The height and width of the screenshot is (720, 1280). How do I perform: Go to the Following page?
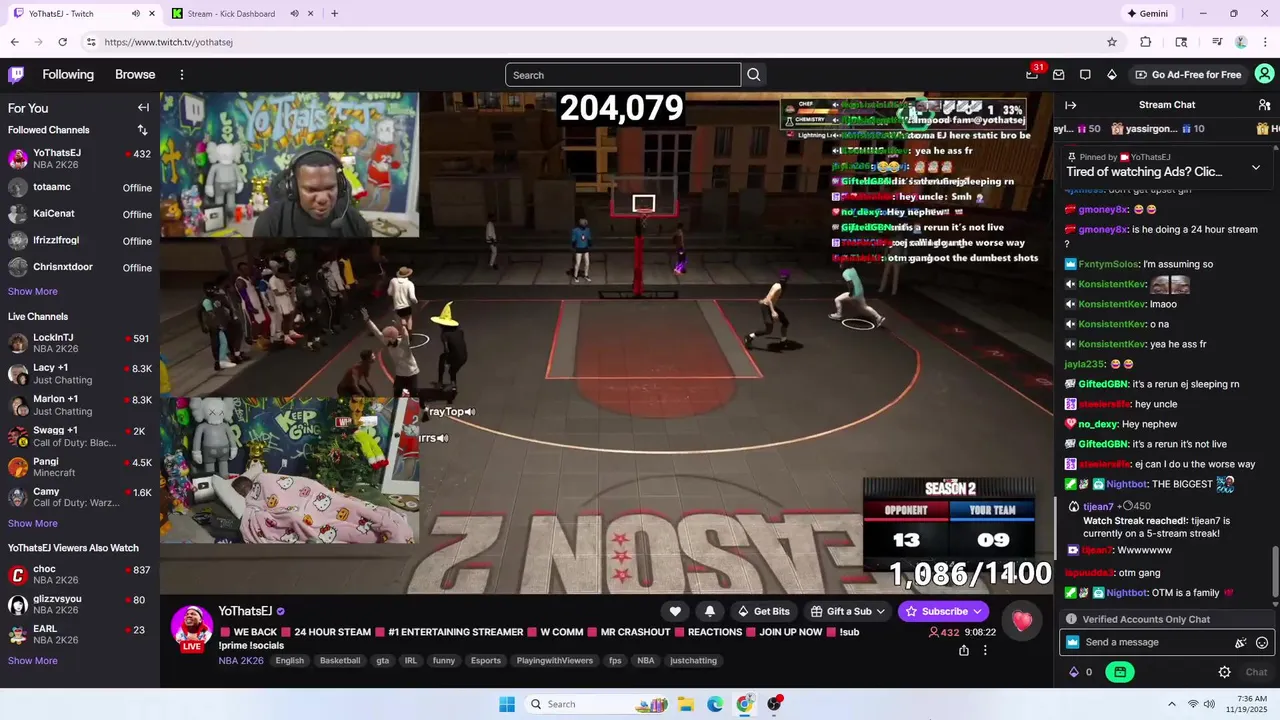point(68,75)
